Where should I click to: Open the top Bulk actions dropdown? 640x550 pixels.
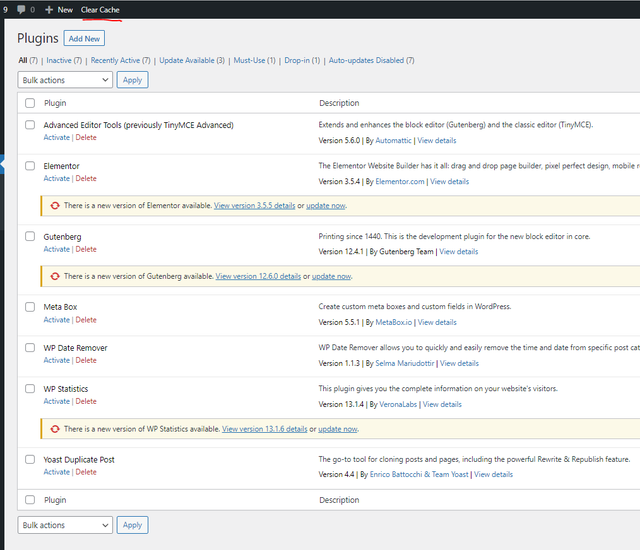(x=65, y=80)
